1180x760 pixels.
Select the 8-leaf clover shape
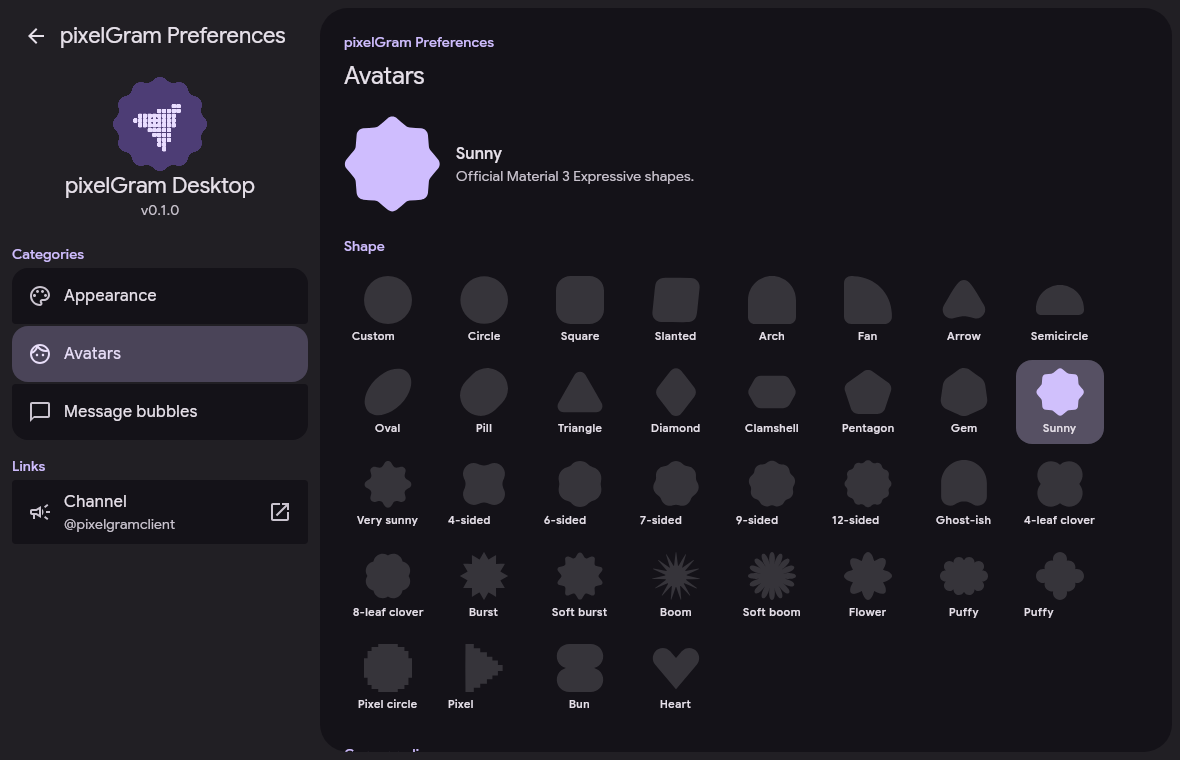tap(388, 585)
